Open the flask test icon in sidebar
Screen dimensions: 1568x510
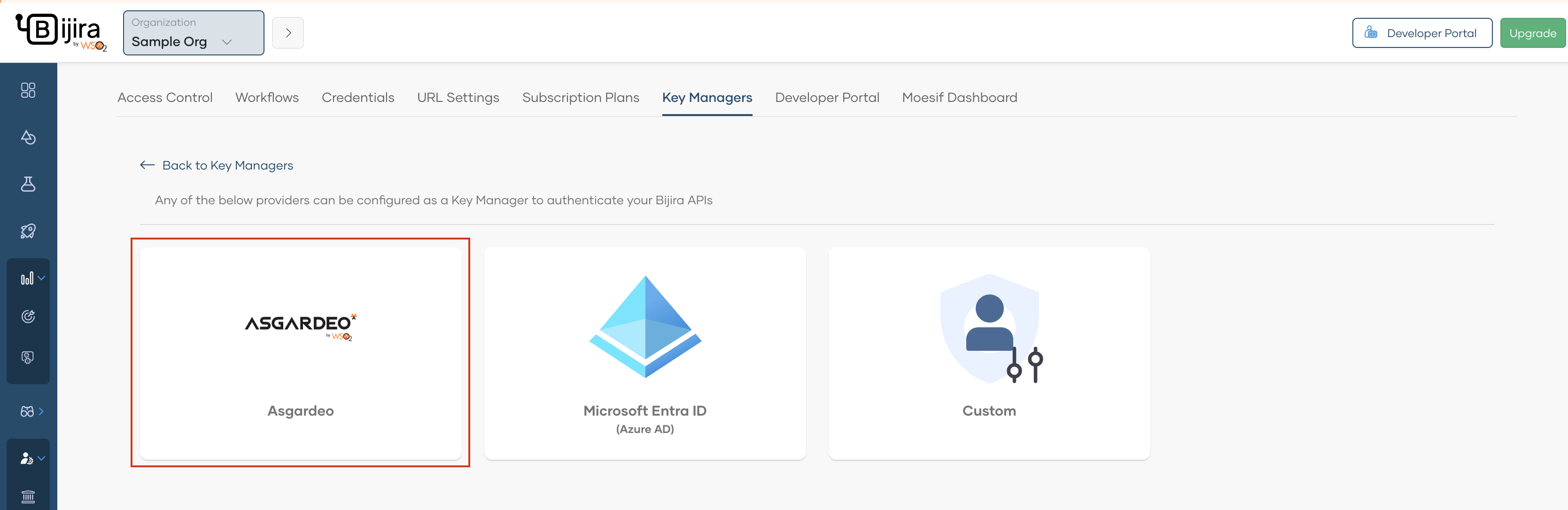[28, 184]
